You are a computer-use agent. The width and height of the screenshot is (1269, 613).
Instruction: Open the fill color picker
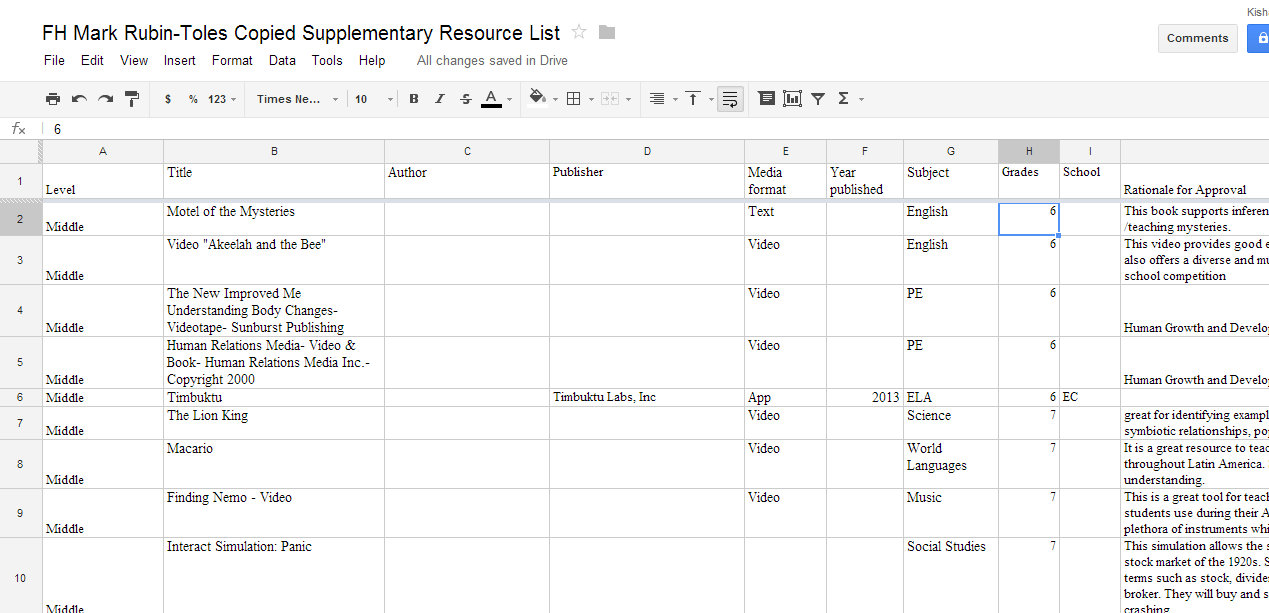[x=537, y=98]
